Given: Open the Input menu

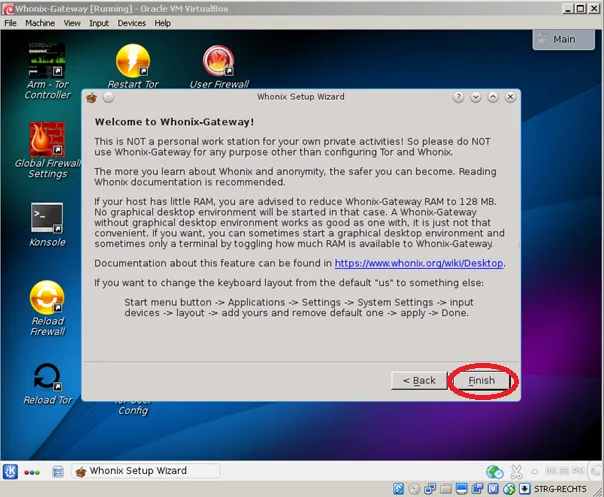Looking at the screenshot, I should pos(99,23).
